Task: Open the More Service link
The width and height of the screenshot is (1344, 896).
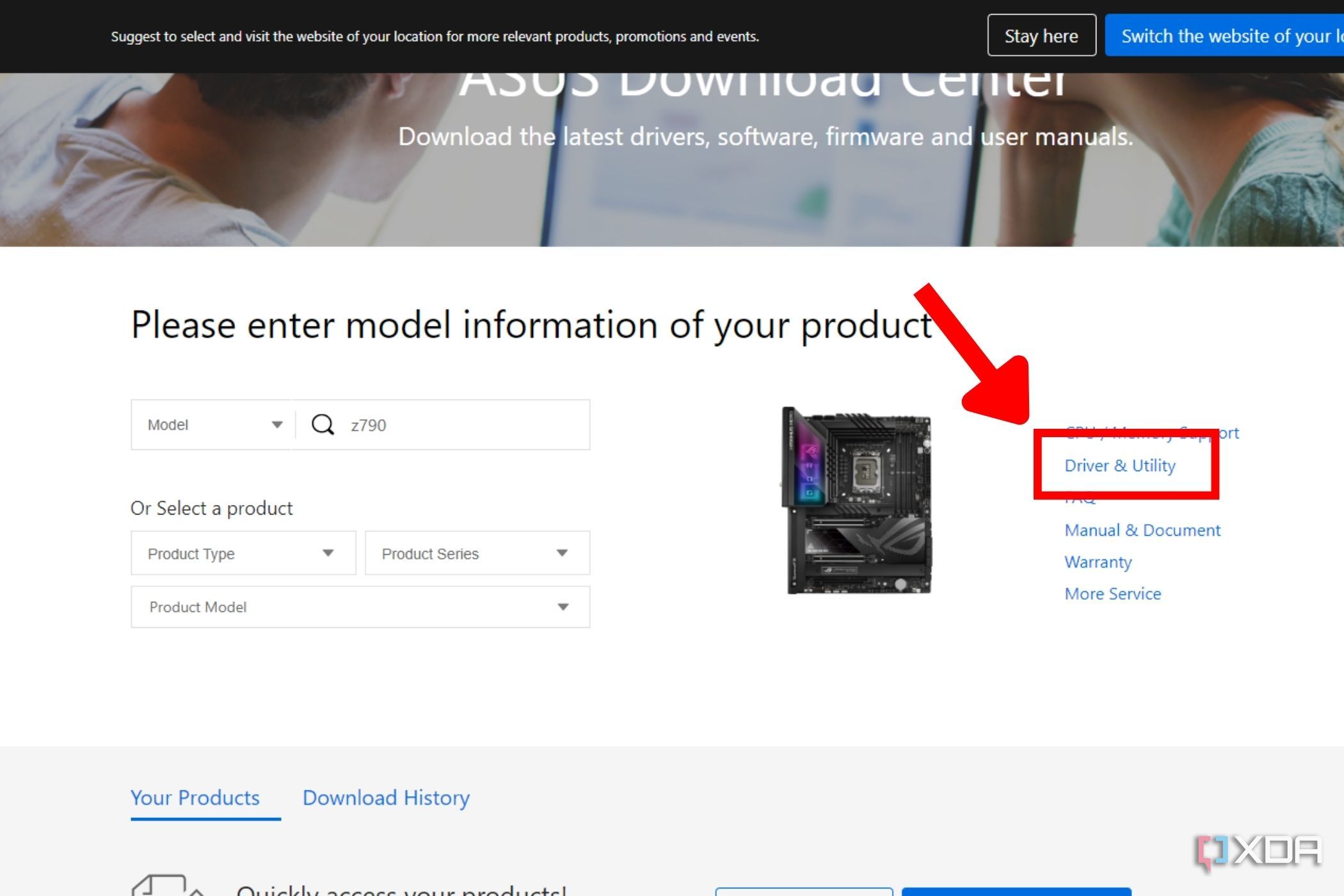Action: tap(1112, 593)
